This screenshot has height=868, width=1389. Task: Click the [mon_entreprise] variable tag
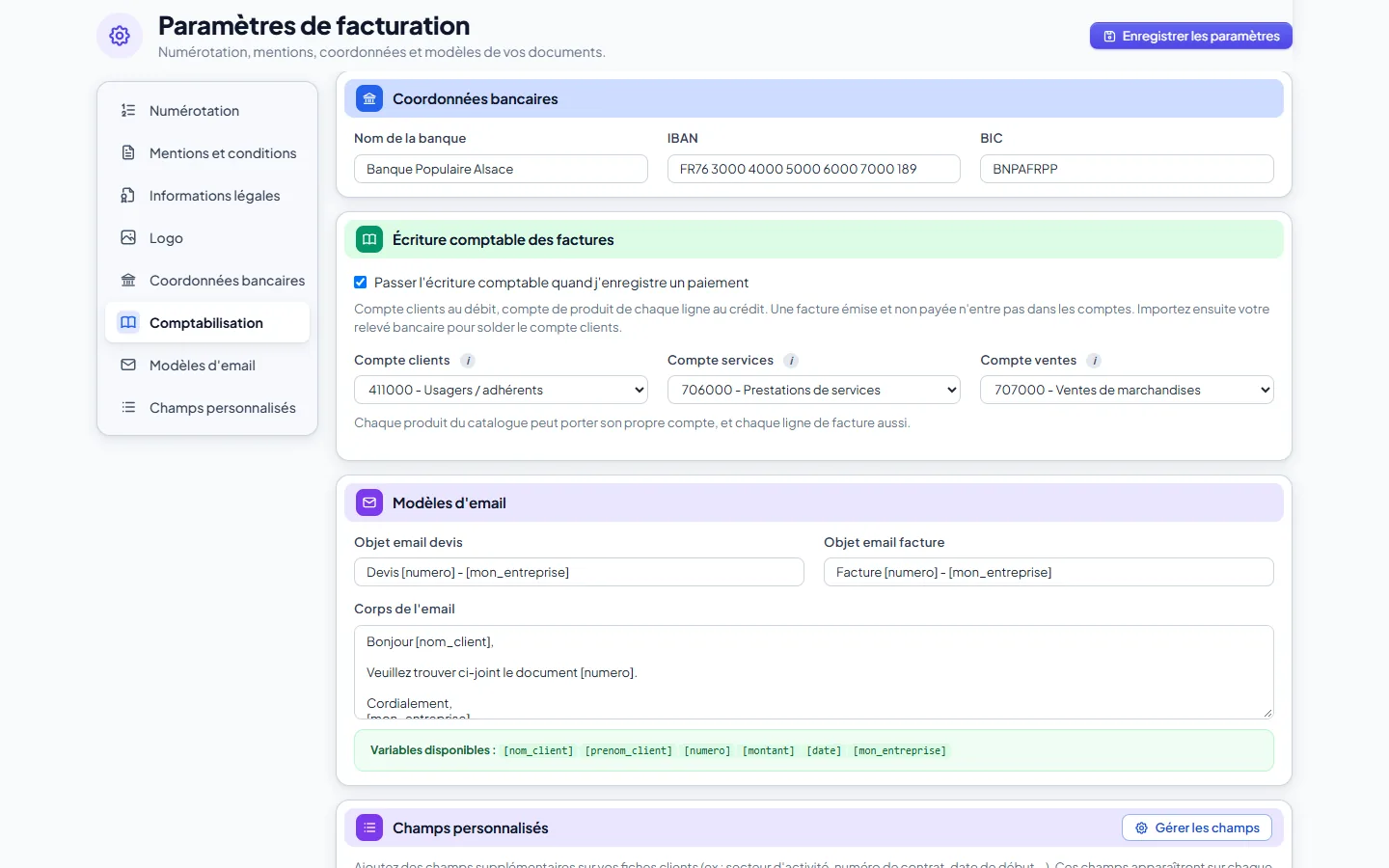click(900, 750)
